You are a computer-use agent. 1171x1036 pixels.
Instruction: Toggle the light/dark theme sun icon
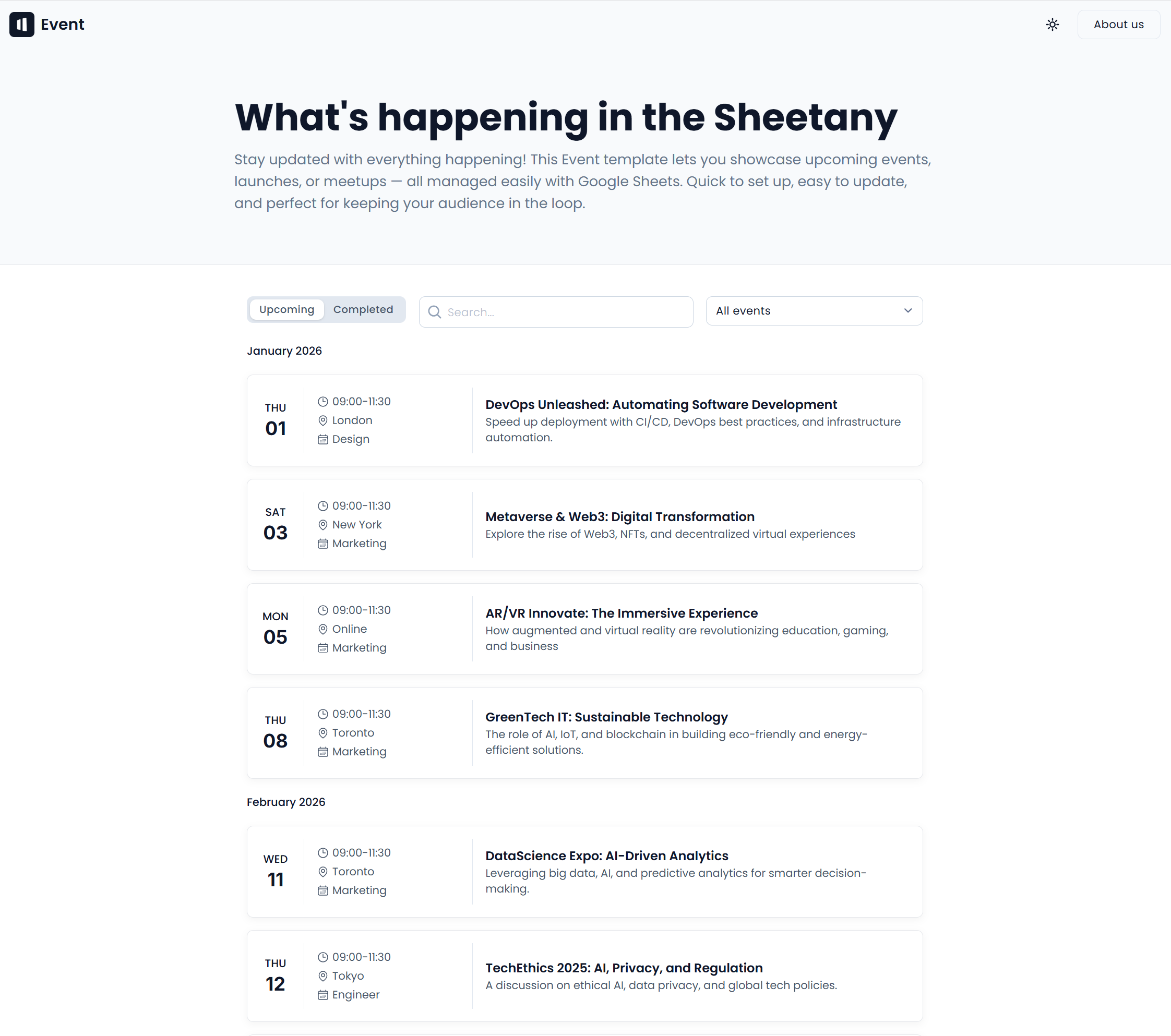click(1052, 25)
